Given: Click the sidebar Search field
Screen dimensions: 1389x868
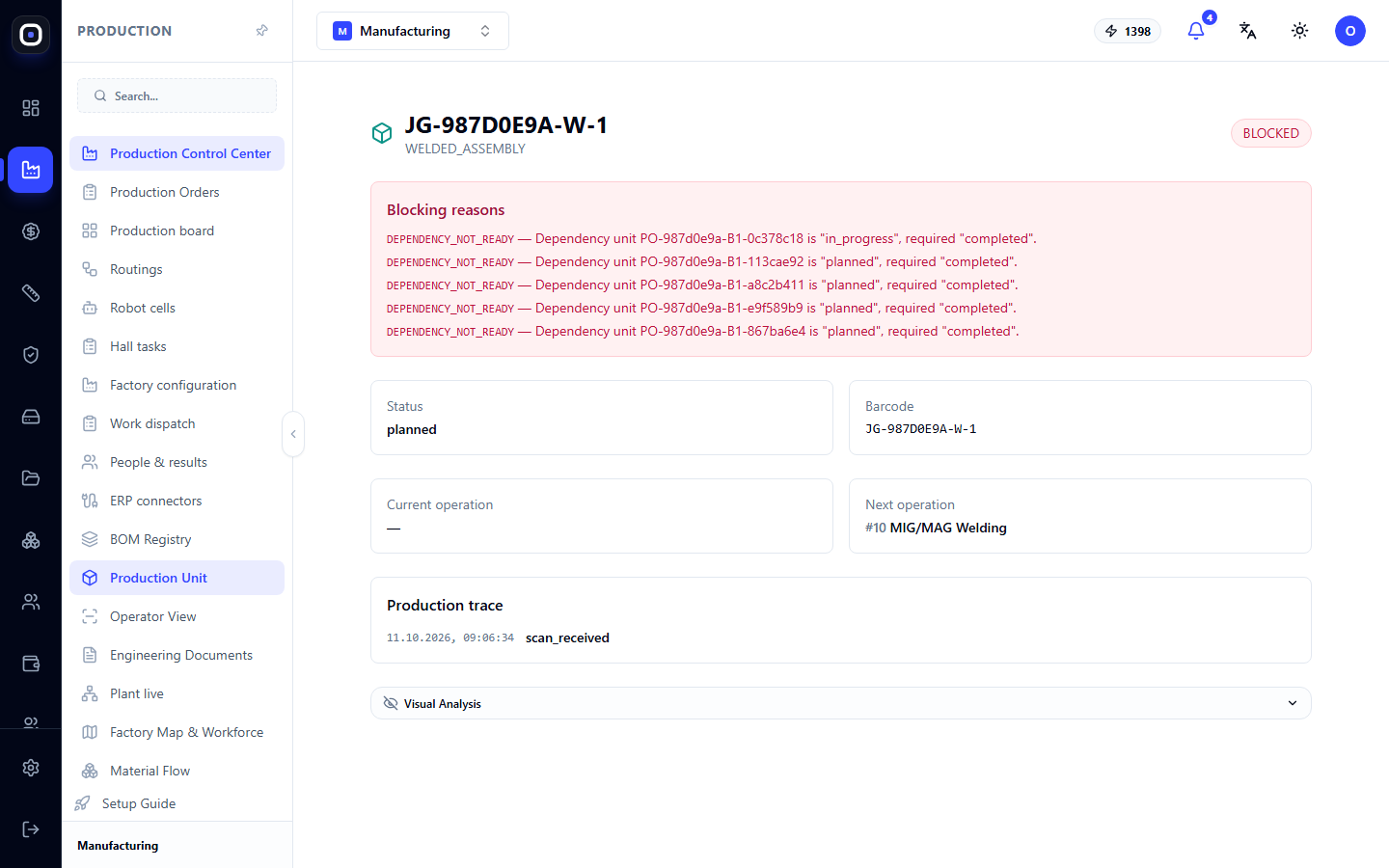Looking at the screenshot, I should [x=177, y=95].
